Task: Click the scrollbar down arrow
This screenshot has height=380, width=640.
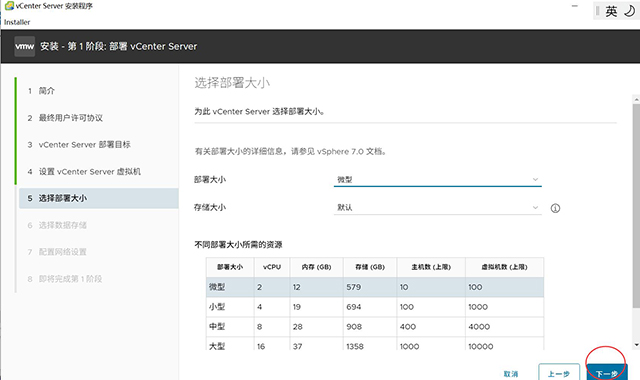Action: pyautogui.click(x=636, y=345)
